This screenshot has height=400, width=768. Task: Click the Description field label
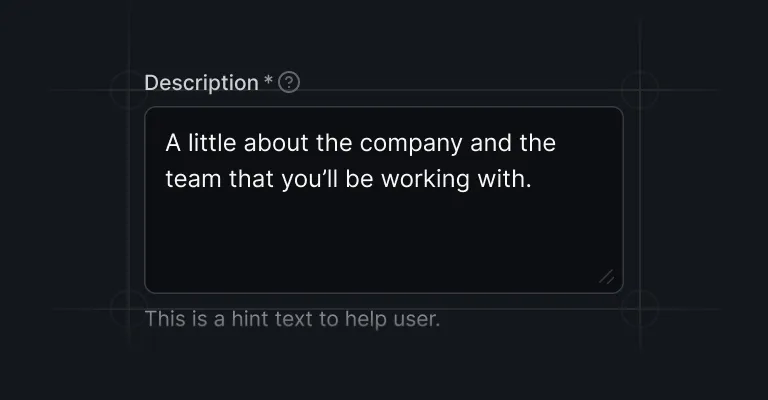point(201,83)
